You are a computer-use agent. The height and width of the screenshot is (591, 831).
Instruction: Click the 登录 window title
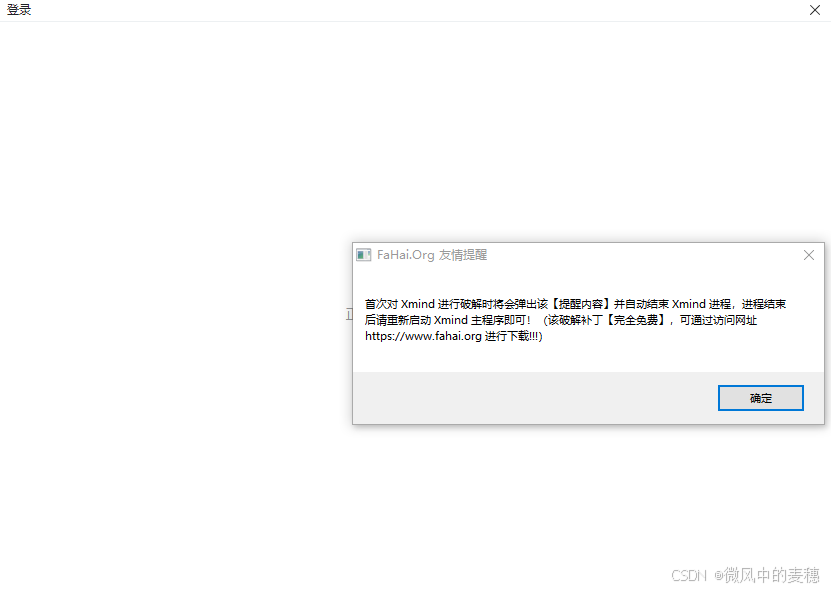pyautogui.click(x=19, y=10)
